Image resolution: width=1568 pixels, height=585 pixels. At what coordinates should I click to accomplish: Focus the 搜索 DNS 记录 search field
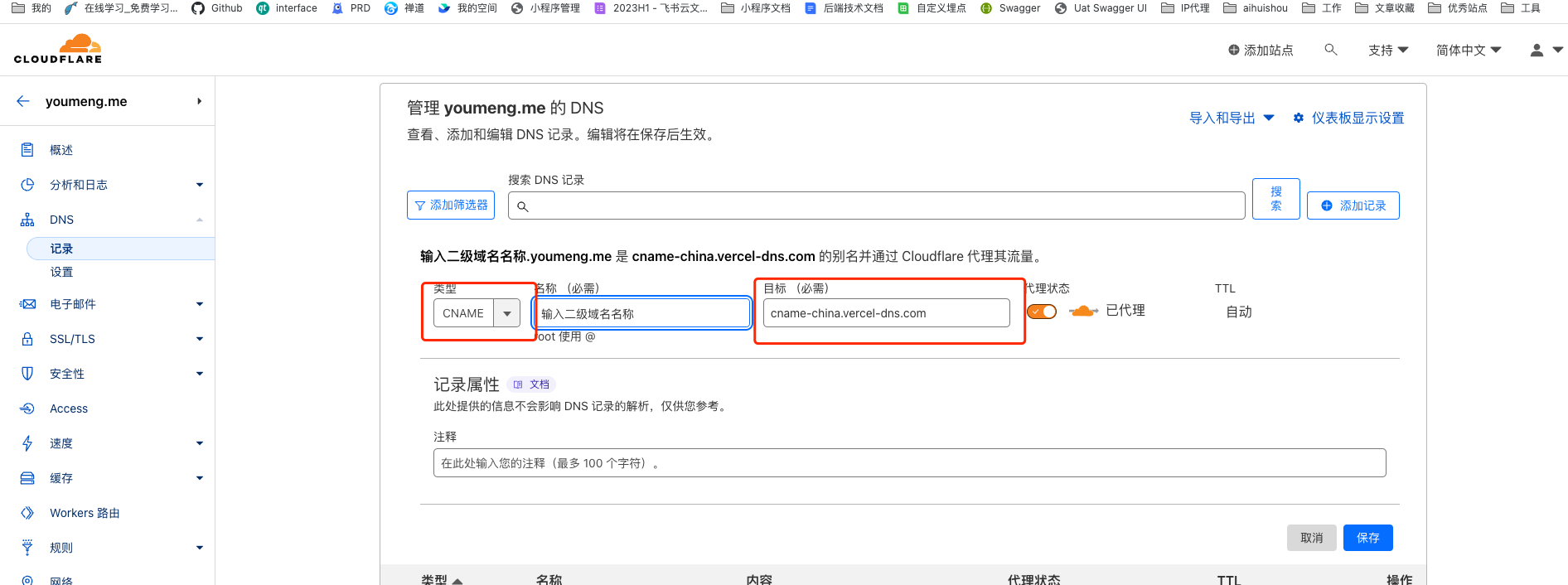(877, 205)
